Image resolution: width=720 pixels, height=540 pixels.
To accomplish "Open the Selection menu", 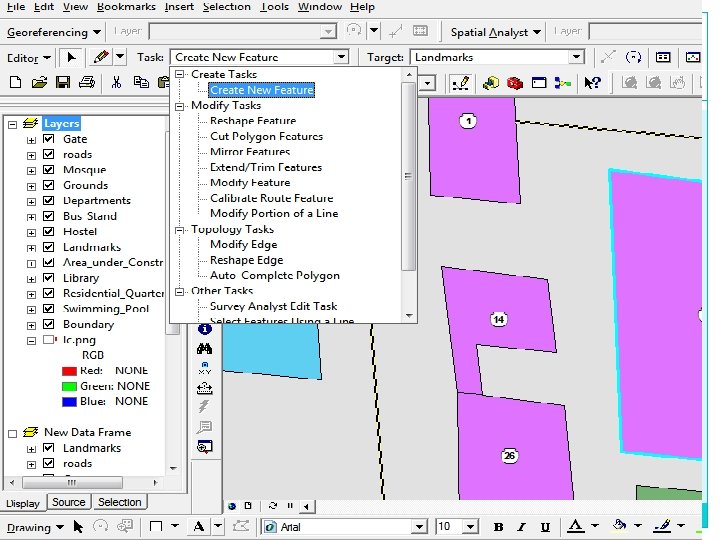I will coord(227,6).
